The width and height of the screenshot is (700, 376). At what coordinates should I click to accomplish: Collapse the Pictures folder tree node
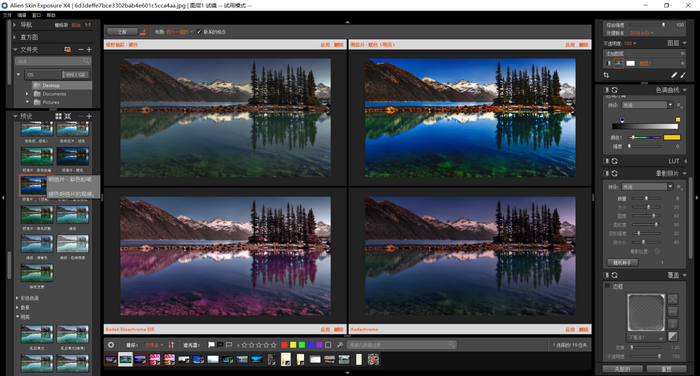(27, 102)
